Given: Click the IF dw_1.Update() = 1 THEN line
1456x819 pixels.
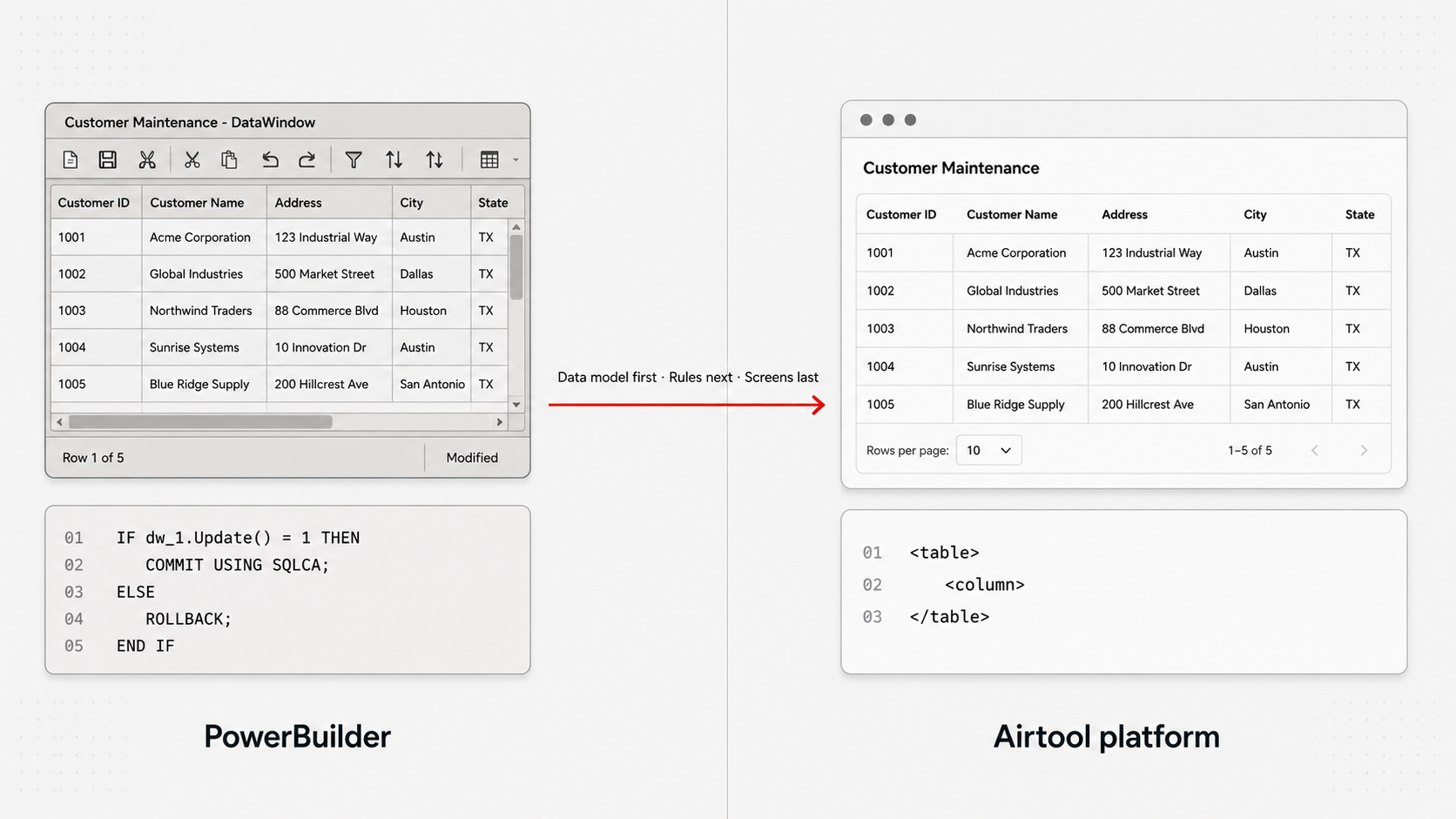Looking at the screenshot, I should click(238, 538).
